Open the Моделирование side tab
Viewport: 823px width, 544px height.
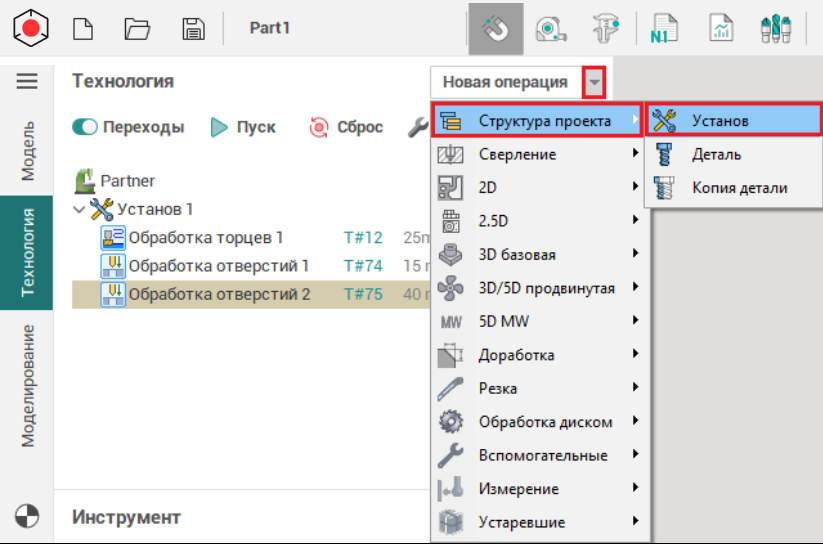pos(28,385)
